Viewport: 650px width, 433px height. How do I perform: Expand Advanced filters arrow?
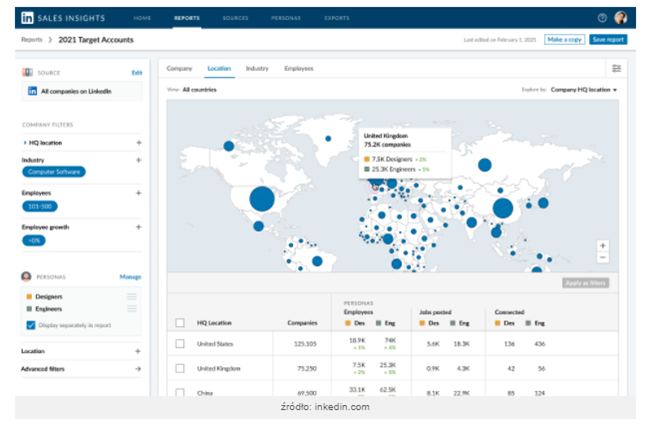[138, 369]
